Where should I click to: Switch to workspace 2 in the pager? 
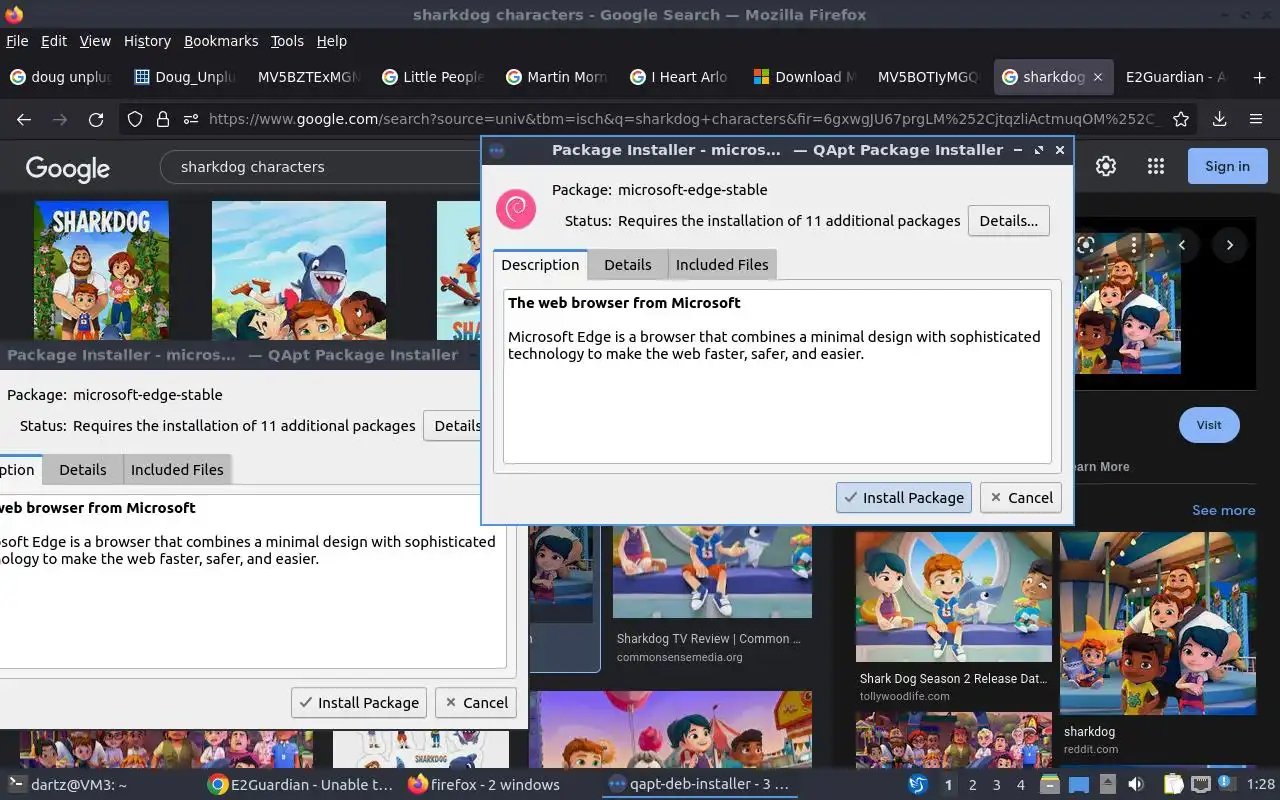(x=972, y=785)
